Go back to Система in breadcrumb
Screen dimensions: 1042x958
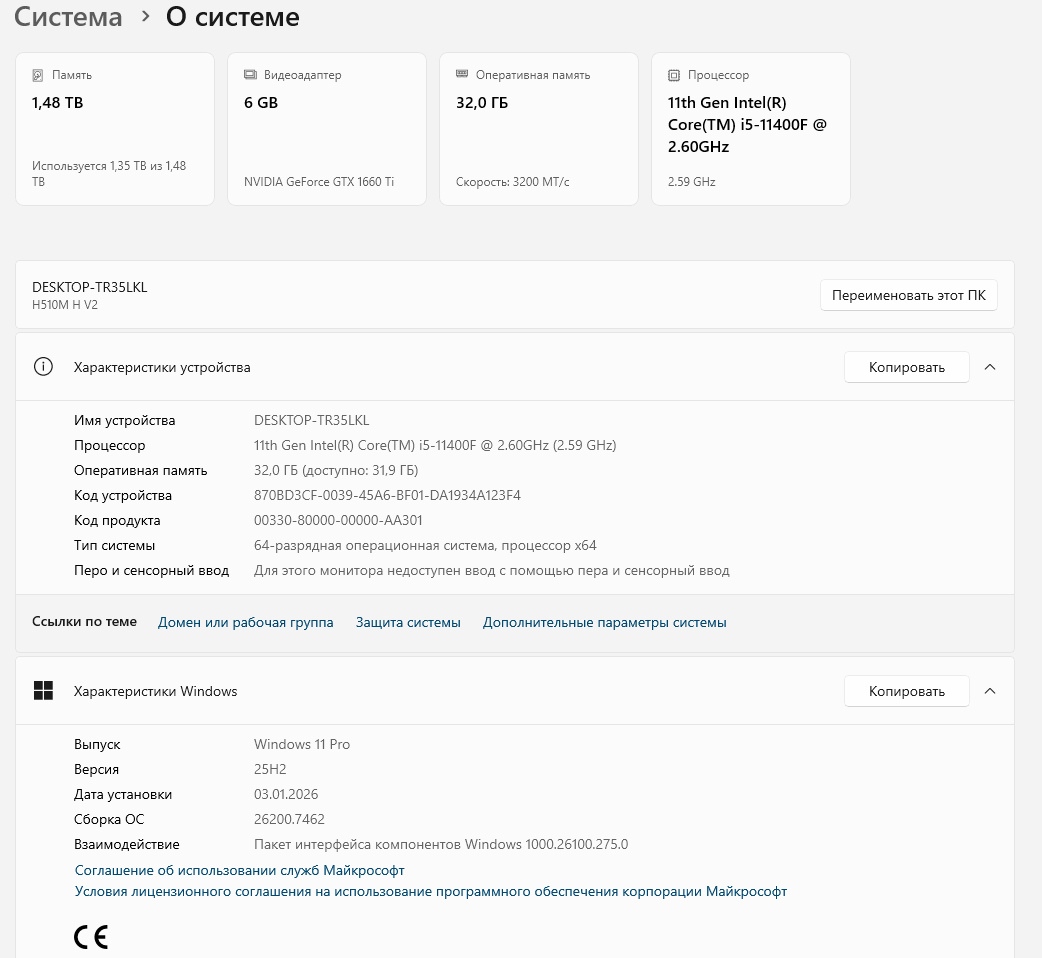pyautogui.click(x=68, y=17)
